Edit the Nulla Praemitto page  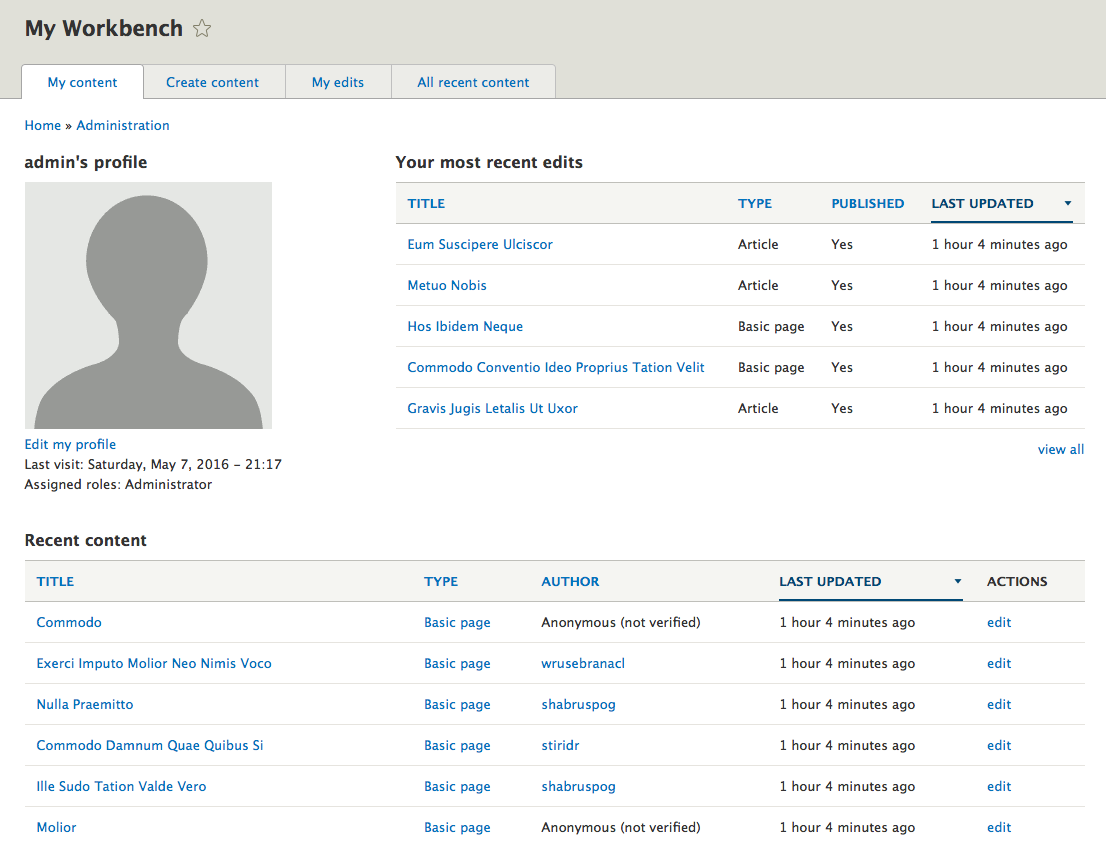click(998, 704)
